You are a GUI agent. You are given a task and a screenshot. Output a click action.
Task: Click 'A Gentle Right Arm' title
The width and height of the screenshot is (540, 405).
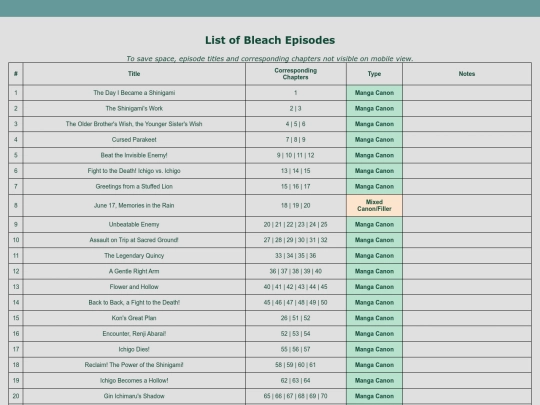pyautogui.click(x=134, y=271)
